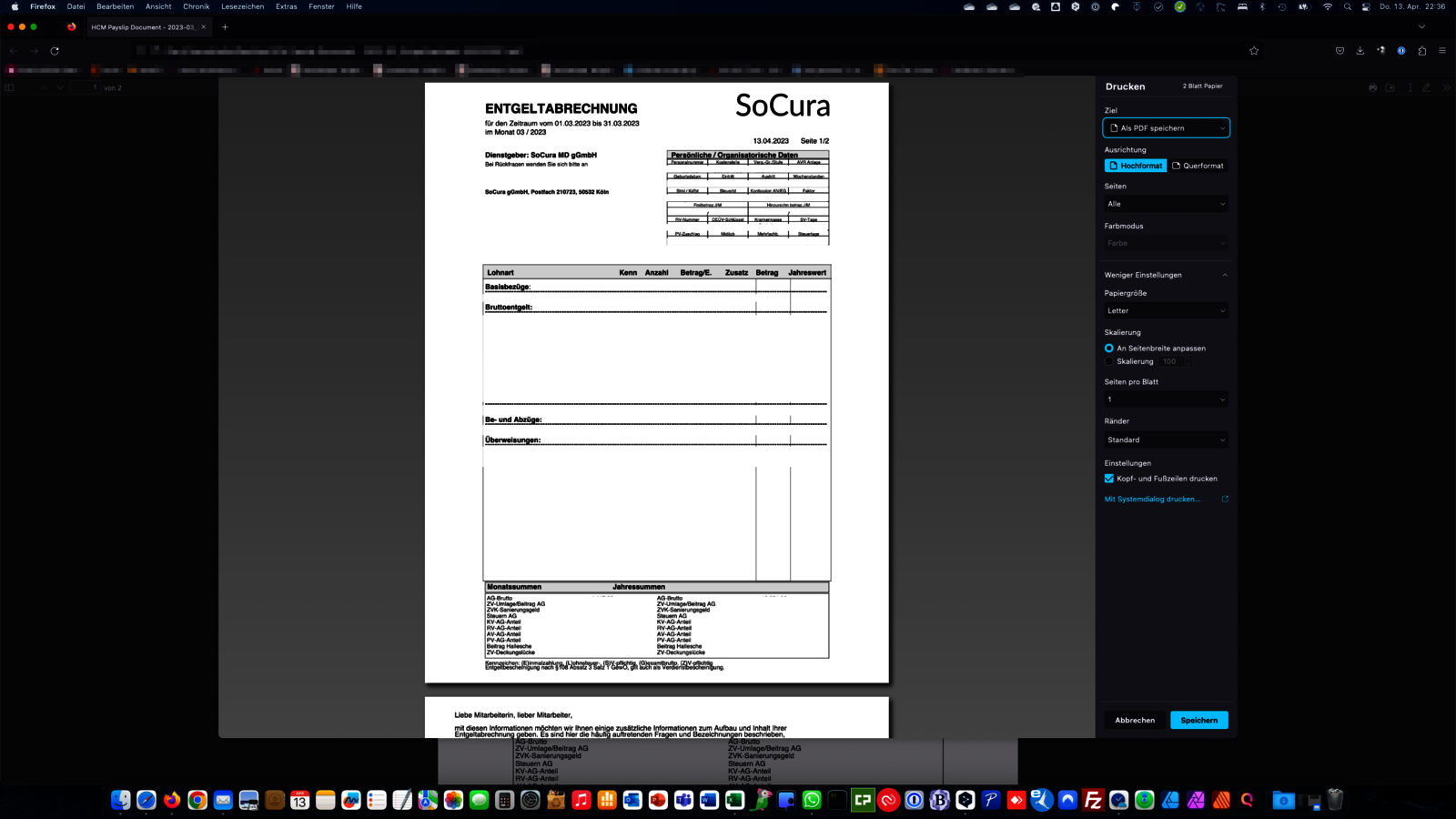This screenshot has height=819, width=1456.
Task: Open the Fenster menu
Action: (321, 6)
